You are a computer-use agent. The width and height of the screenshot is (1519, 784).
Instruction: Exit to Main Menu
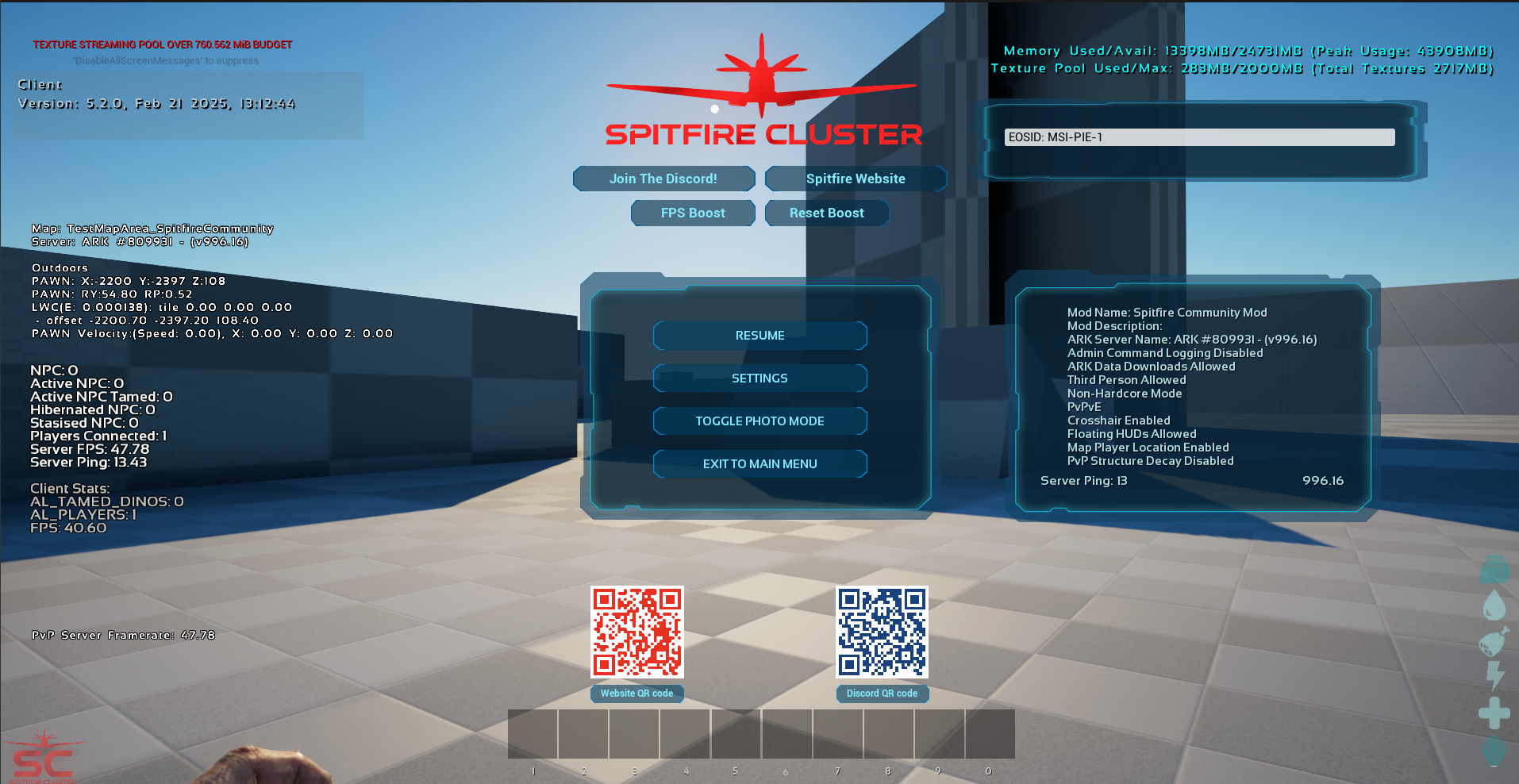coord(759,464)
